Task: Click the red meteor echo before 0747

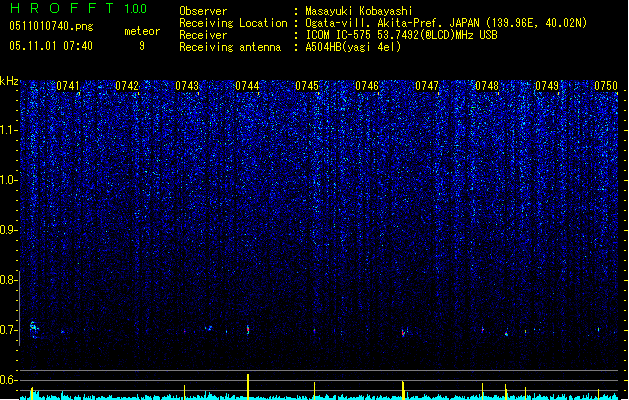Action: [403, 333]
